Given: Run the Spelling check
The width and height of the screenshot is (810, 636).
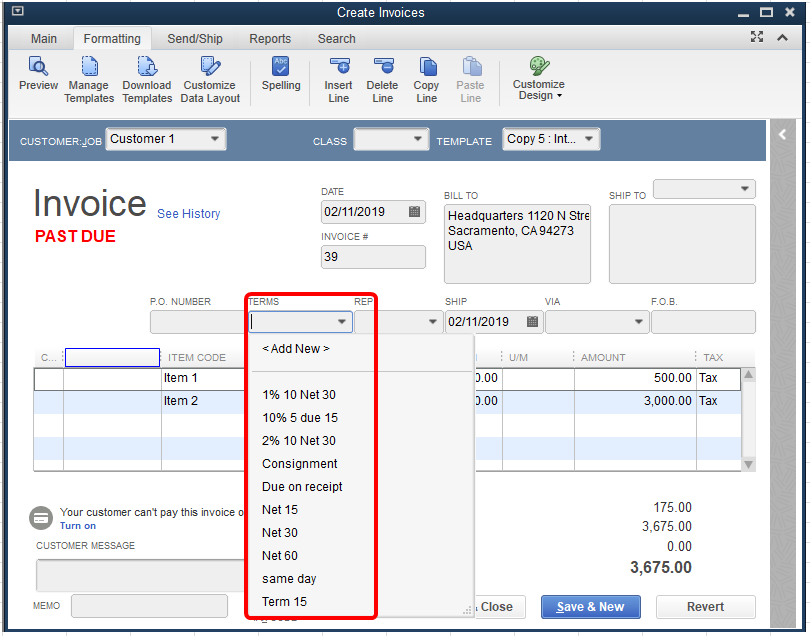Looking at the screenshot, I should [x=281, y=75].
